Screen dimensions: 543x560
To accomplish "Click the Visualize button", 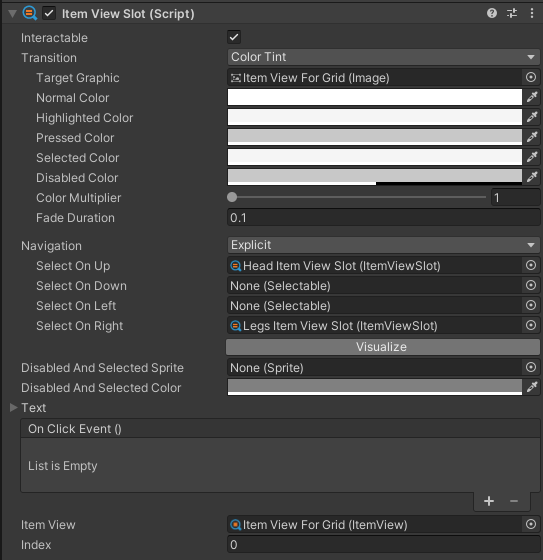I will [383, 347].
